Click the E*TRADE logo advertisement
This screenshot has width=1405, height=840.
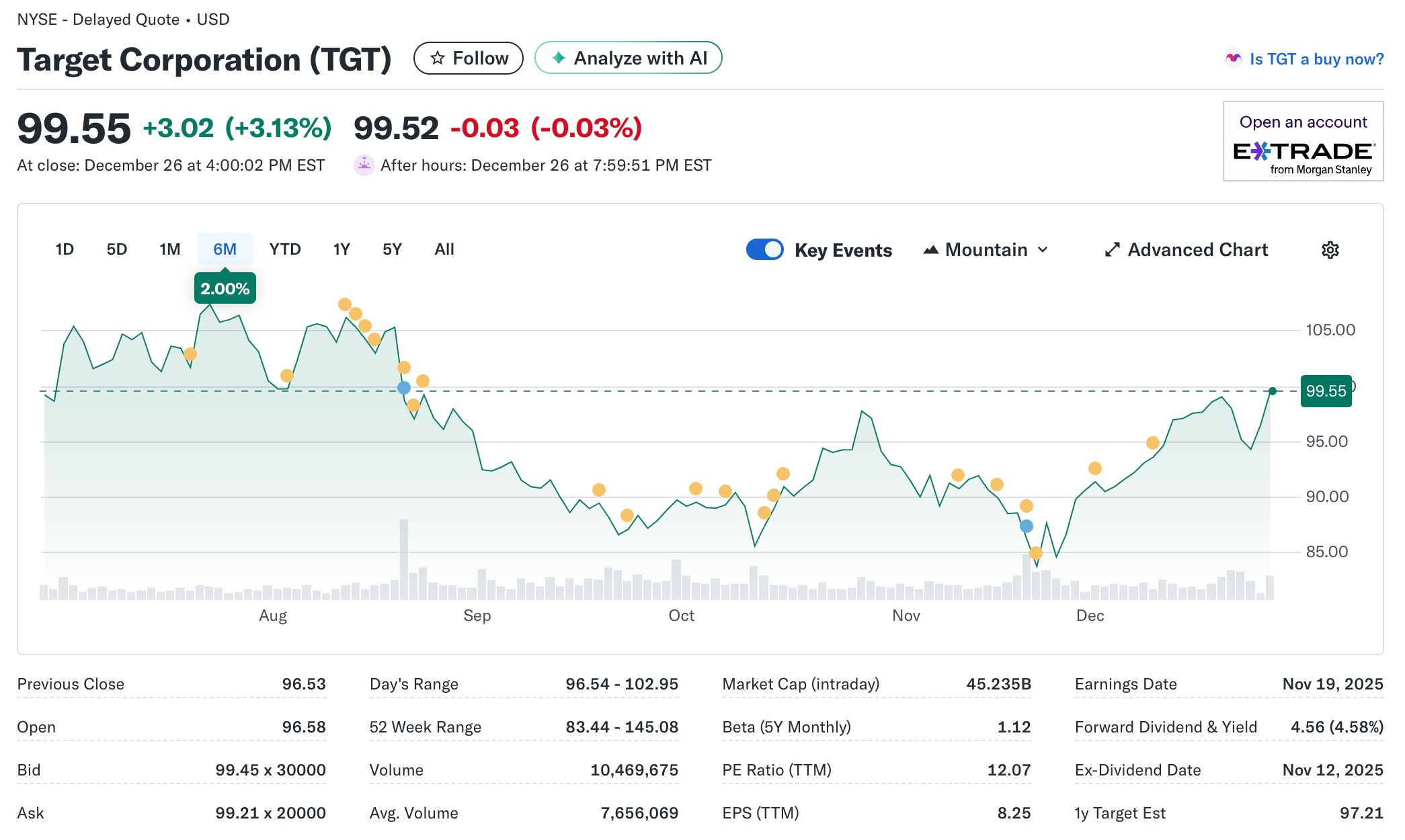click(x=1303, y=151)
